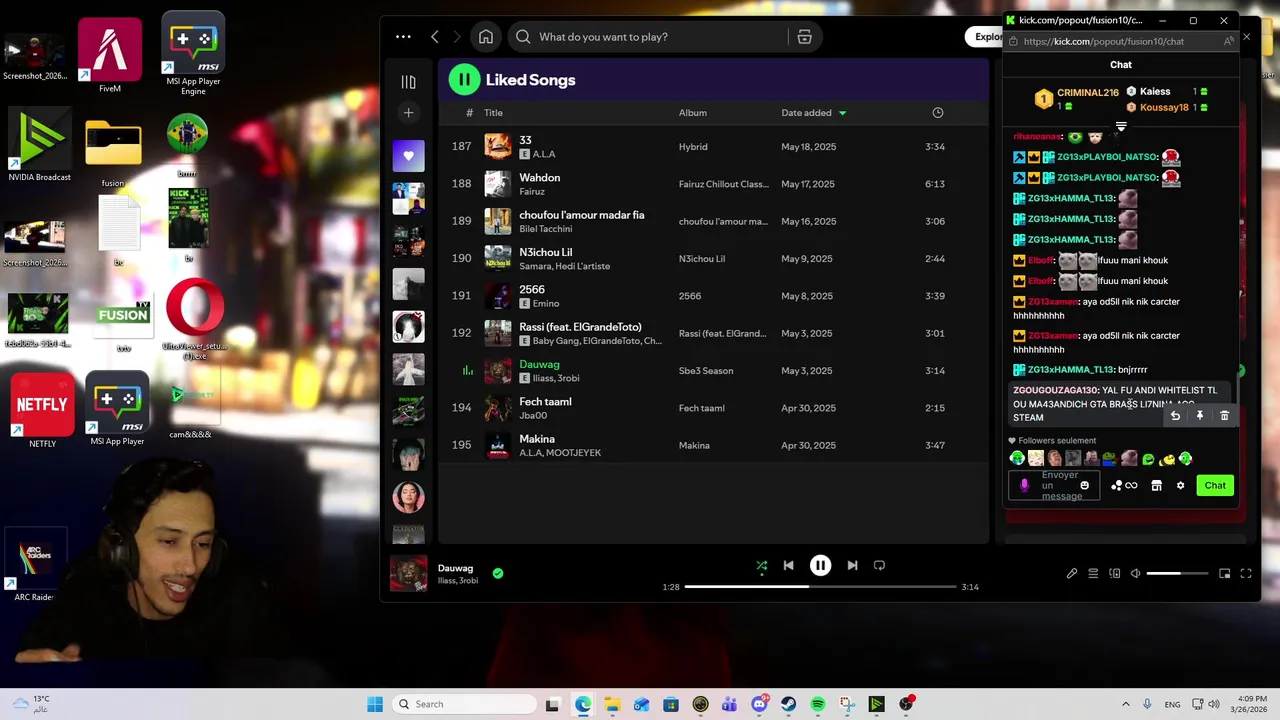Mute Spotify with the speaker icon
The height and width of the screenshot is (720, 1280).
pyautogui.click(x=1135, y=573)
